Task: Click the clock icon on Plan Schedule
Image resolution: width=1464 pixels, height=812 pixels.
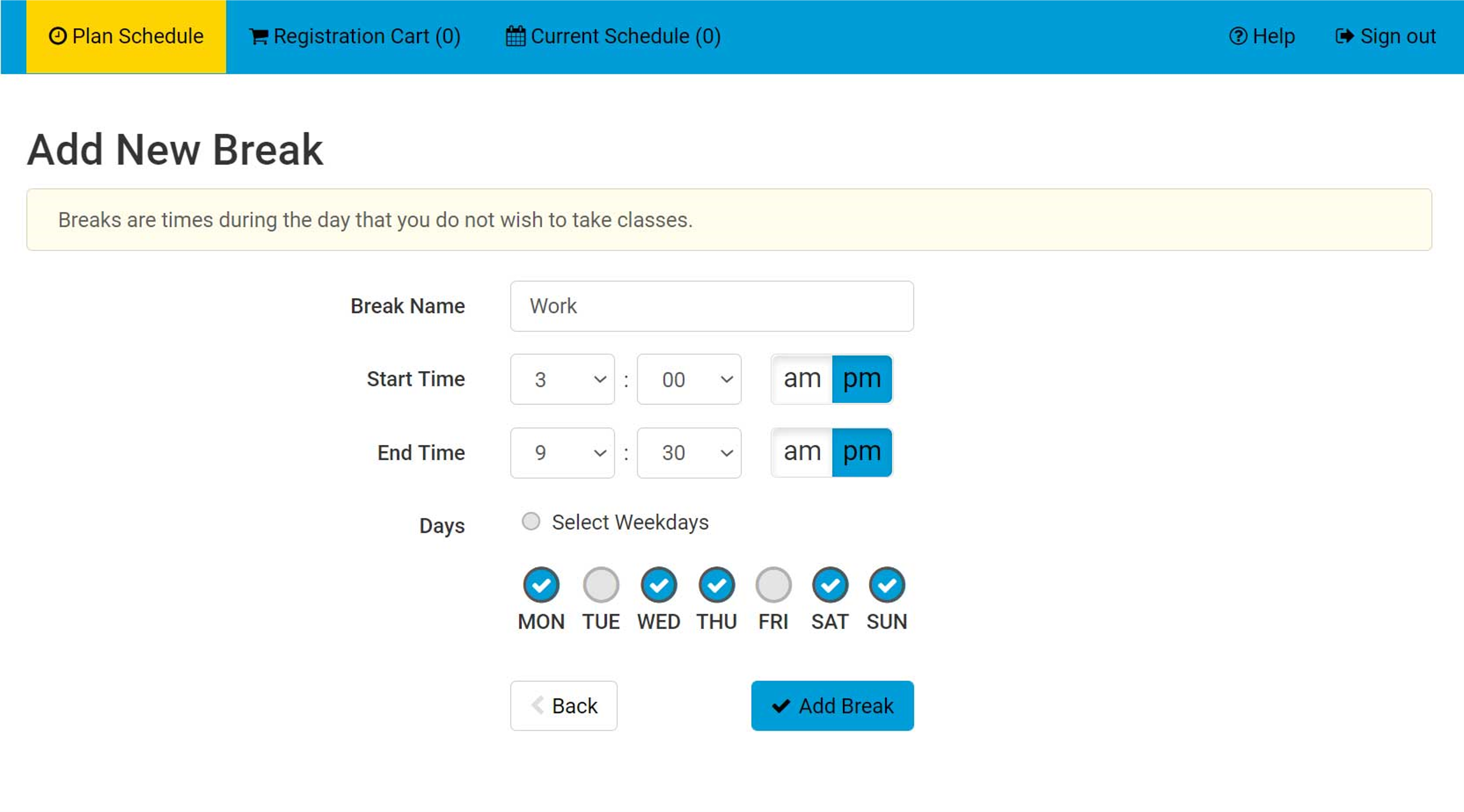Action: pyautogui.click(x=57, y=36)
